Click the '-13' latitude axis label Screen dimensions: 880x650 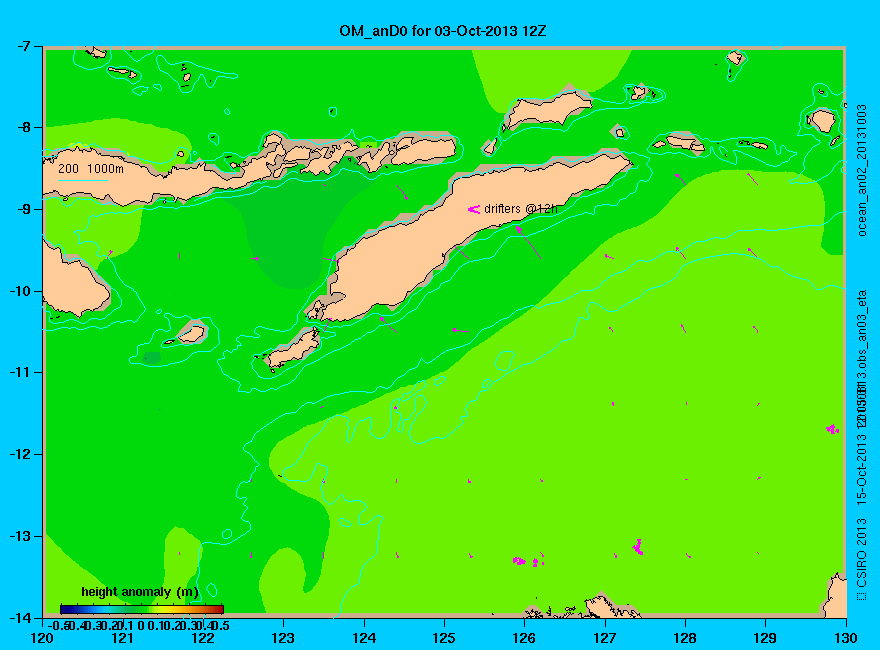(19, 536)
